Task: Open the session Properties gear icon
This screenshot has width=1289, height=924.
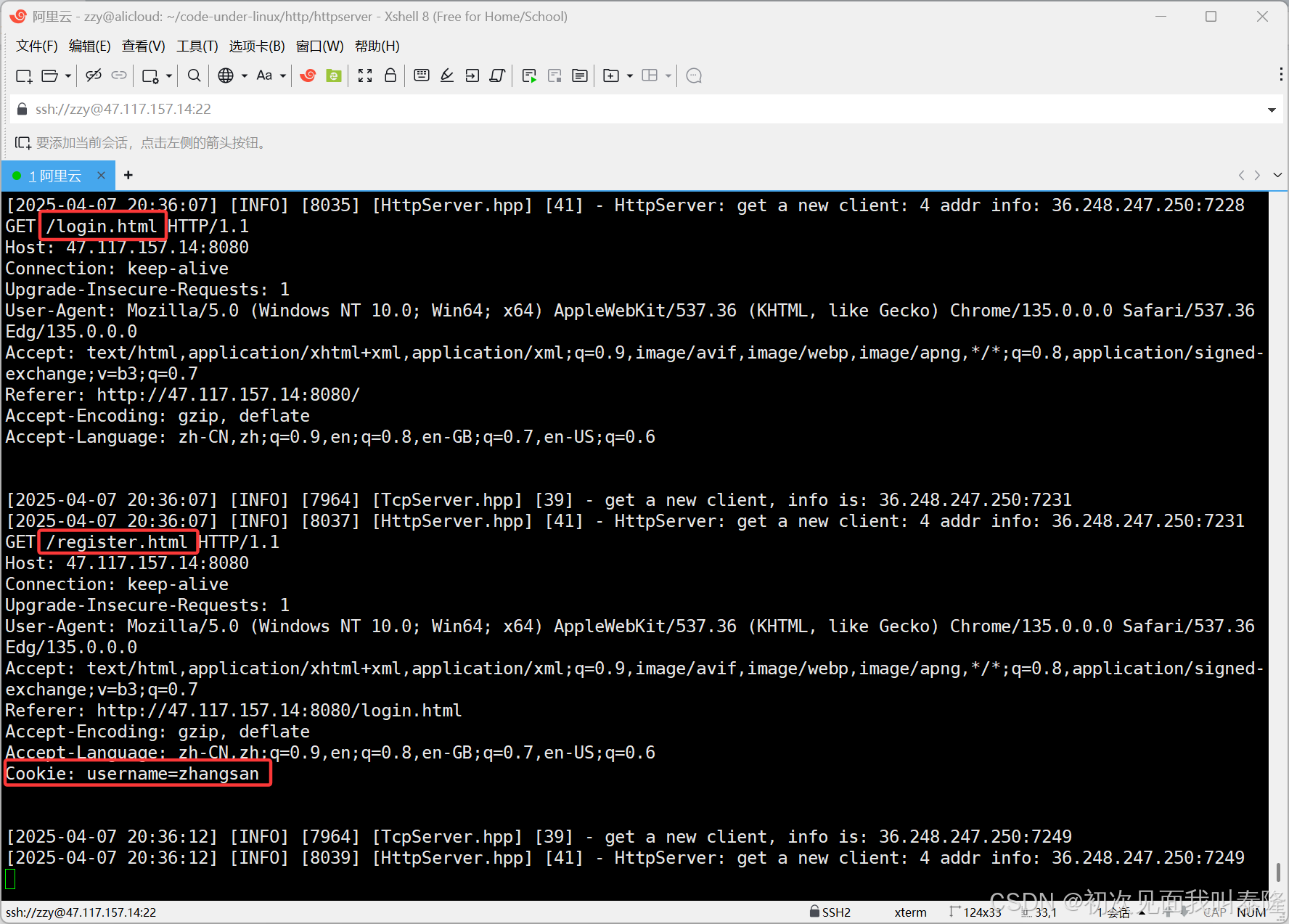Action: tap(150, 75)
